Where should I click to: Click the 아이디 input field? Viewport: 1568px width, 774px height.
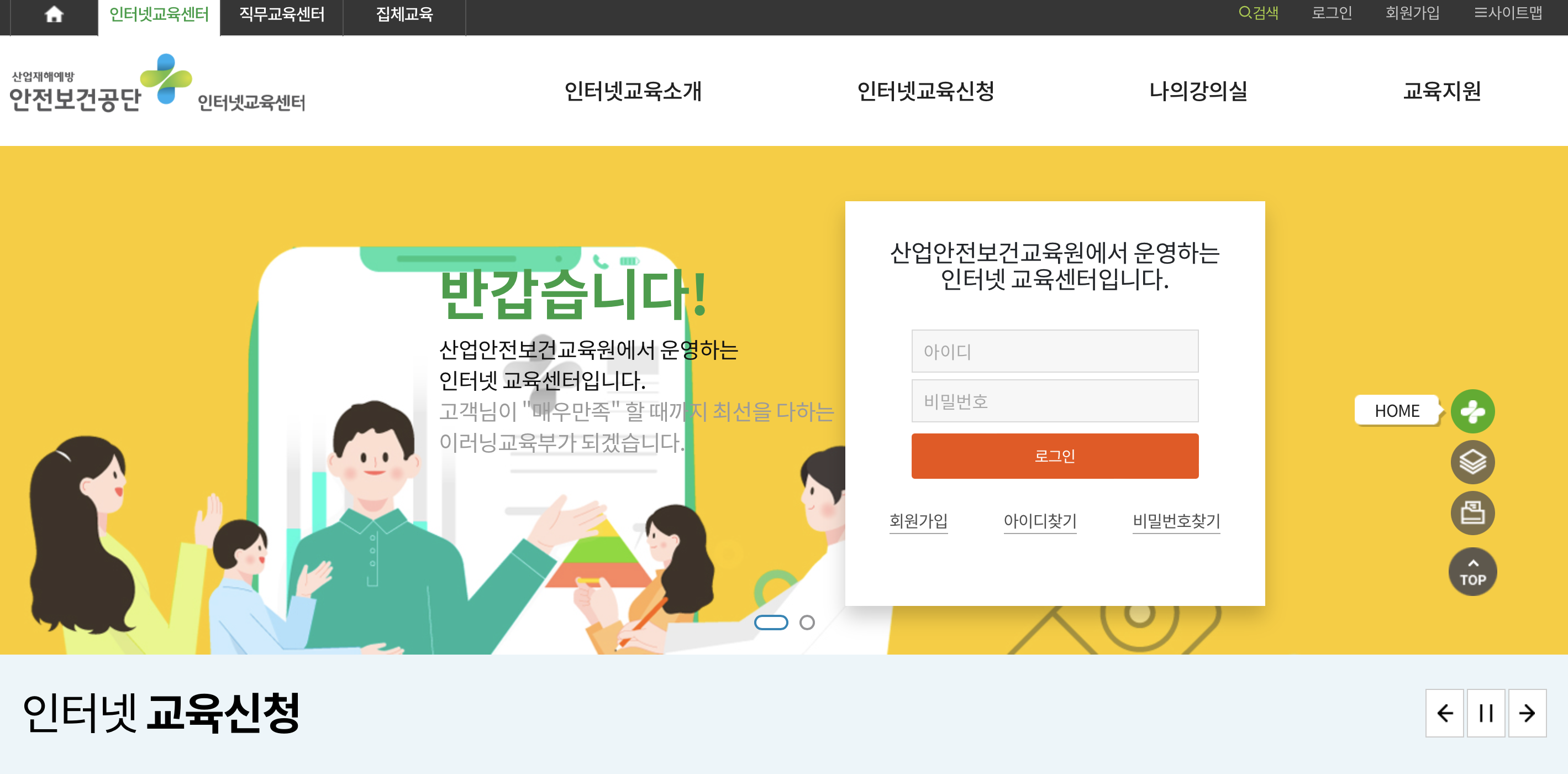pyautogui.click(x=1054, y=352)
